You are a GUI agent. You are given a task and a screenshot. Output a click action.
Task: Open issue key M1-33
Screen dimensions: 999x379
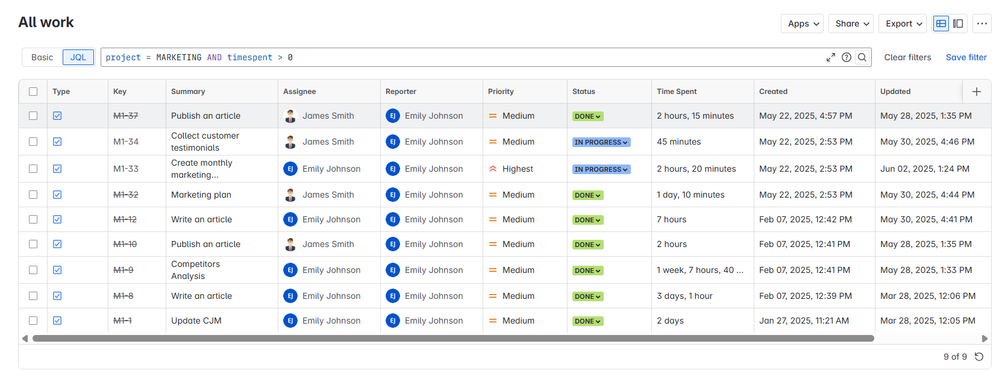click(126, 169)
